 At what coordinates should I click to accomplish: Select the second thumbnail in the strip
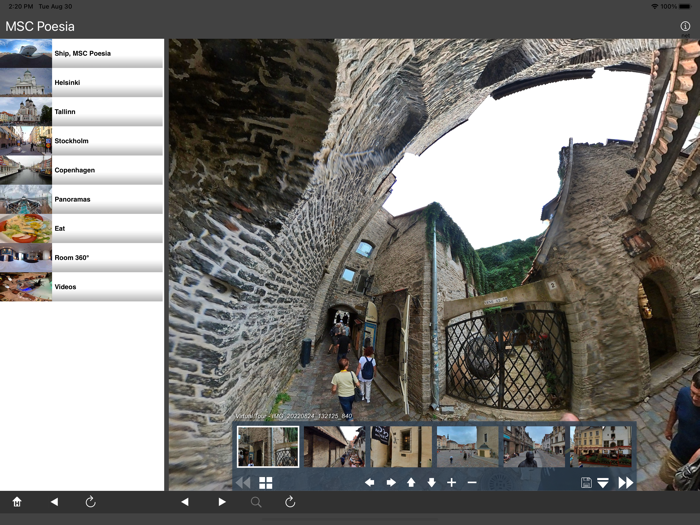(333, 446)
